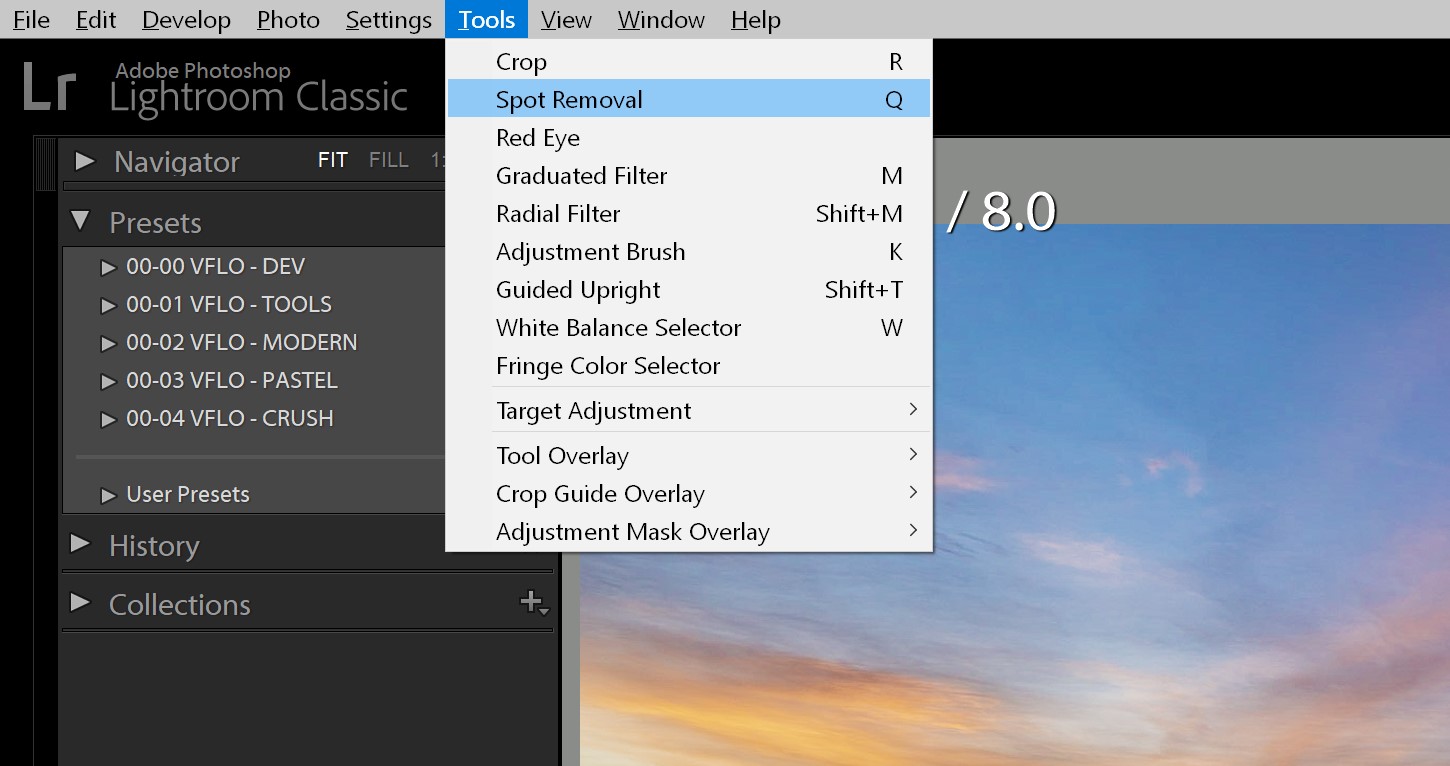Viewport: 1450px width, 766px height.
Task: Set Navigator zoom to FIT
Action: [332, 159]
